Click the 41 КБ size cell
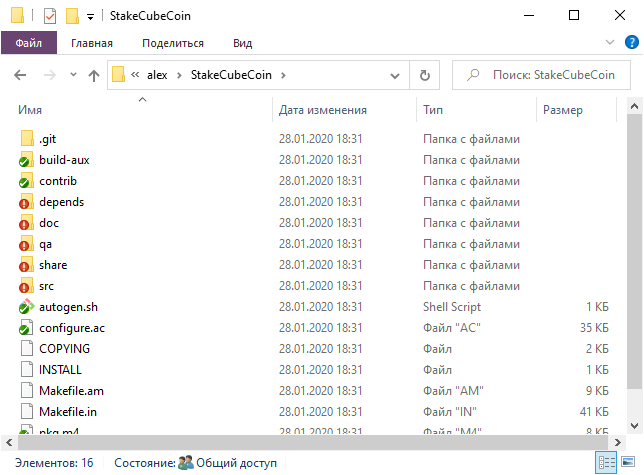The image size is (644, 475). pyautogui.click(x=594, y=411)
